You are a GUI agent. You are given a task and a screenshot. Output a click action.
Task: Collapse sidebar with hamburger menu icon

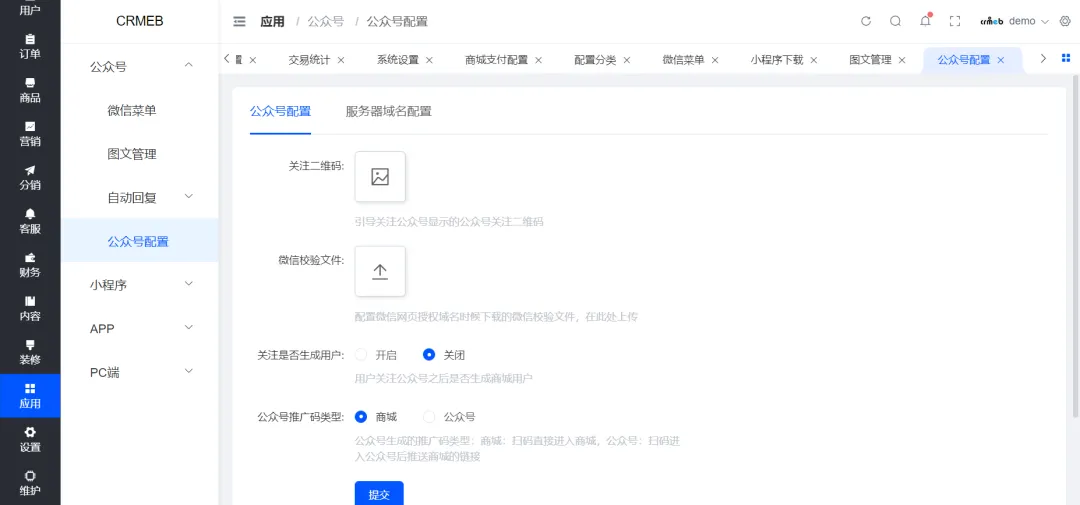(x=239, y=21)
